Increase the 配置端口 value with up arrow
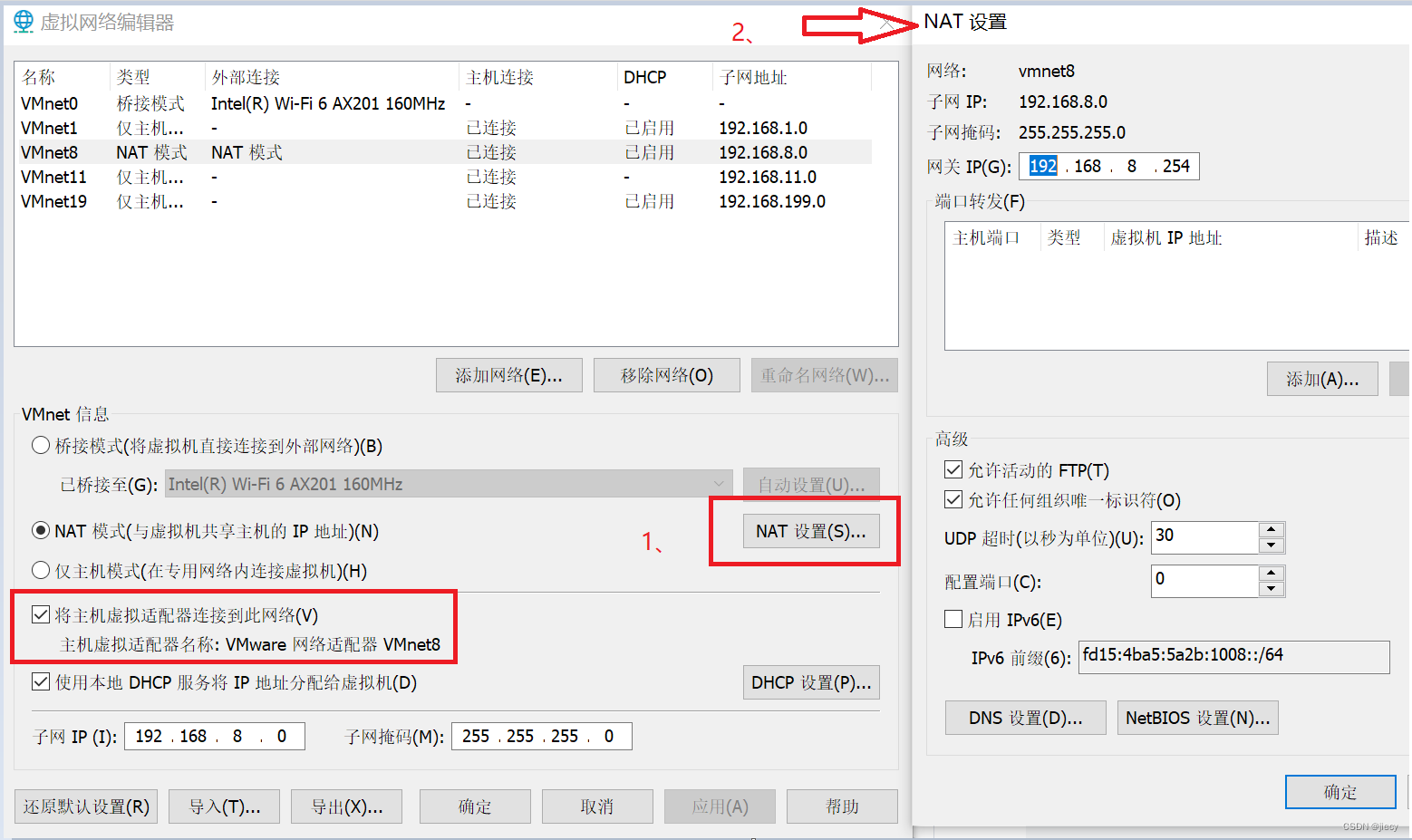The height and width of the screenshot is (840, 1412). tap(1272, 574)
